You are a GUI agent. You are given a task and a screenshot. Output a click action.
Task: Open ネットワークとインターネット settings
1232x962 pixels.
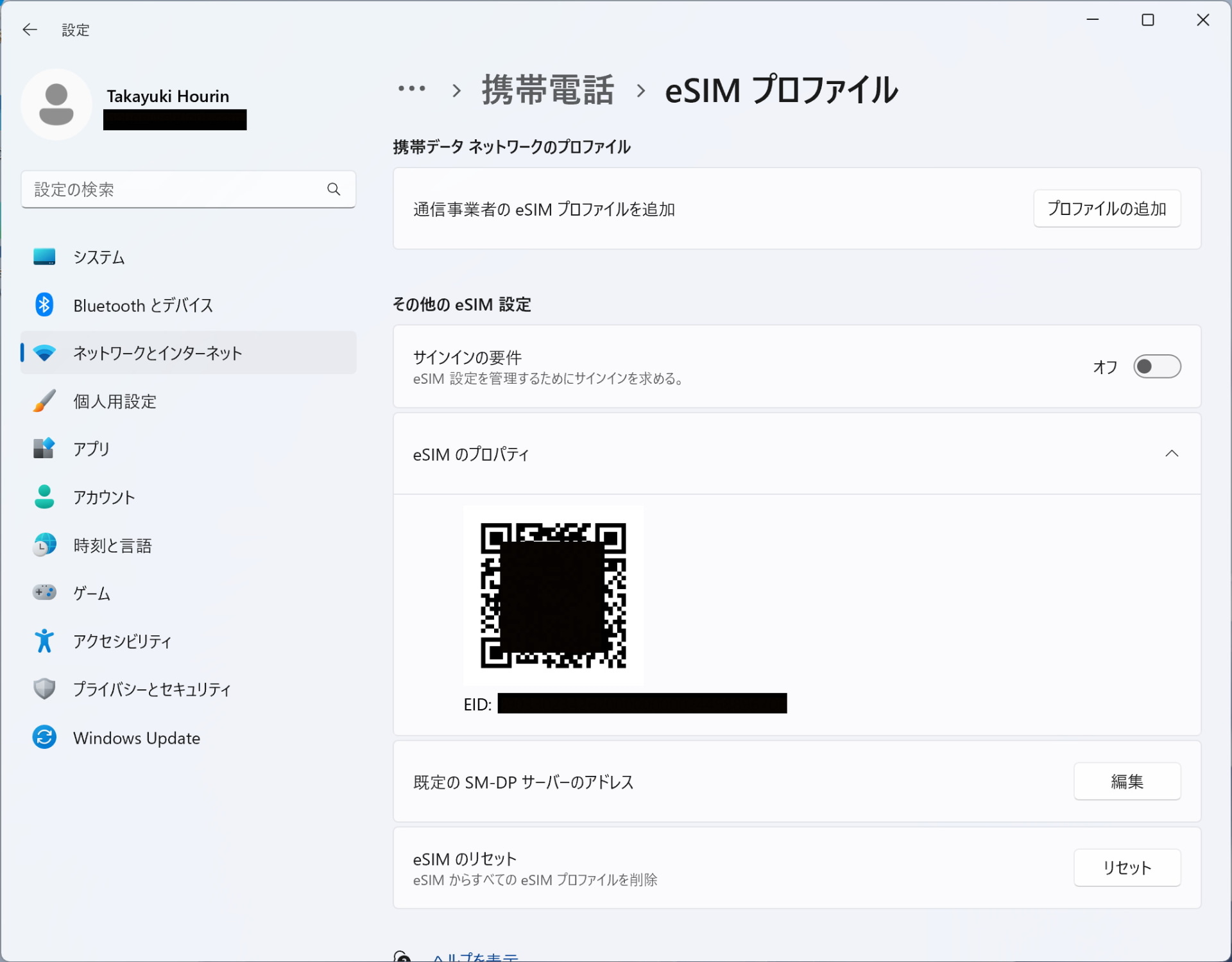click(x=157, y=352)
